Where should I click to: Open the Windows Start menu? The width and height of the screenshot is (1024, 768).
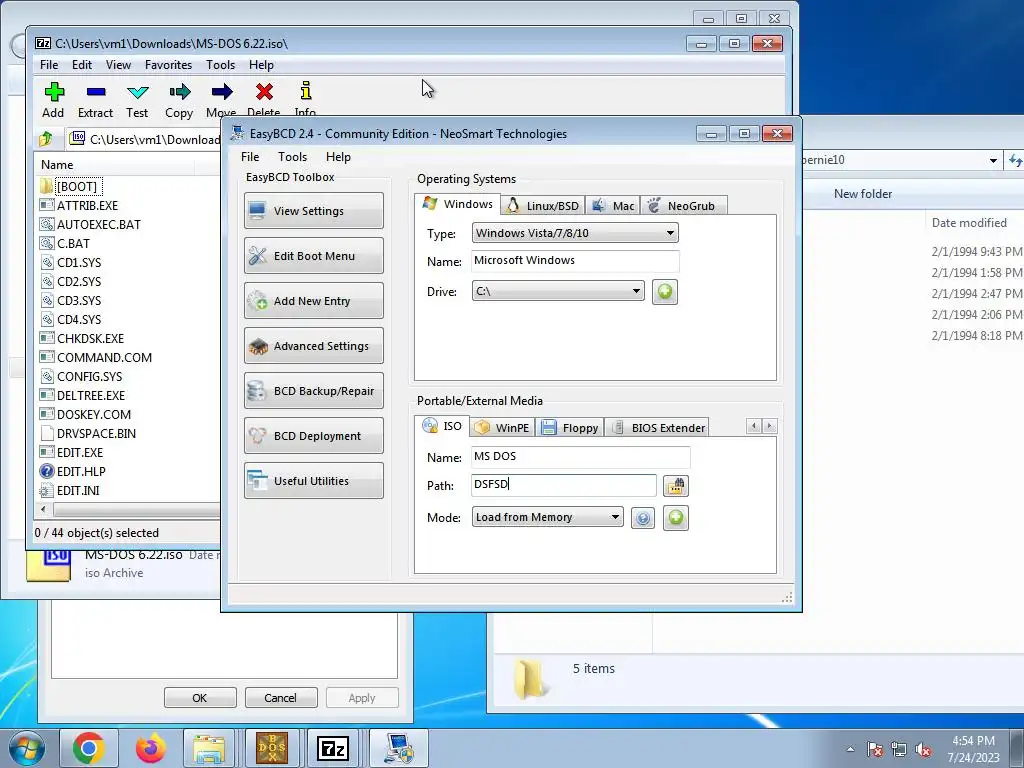pyautogui.click(x=26, y=748)
